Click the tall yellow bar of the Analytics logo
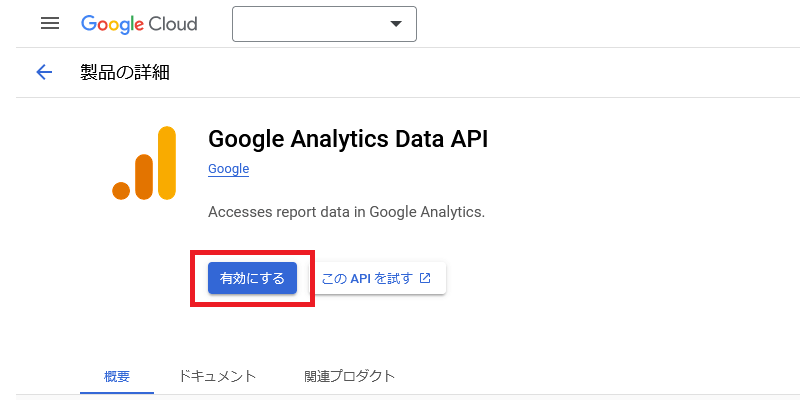 pyautogui.click(x=167, y=161)
